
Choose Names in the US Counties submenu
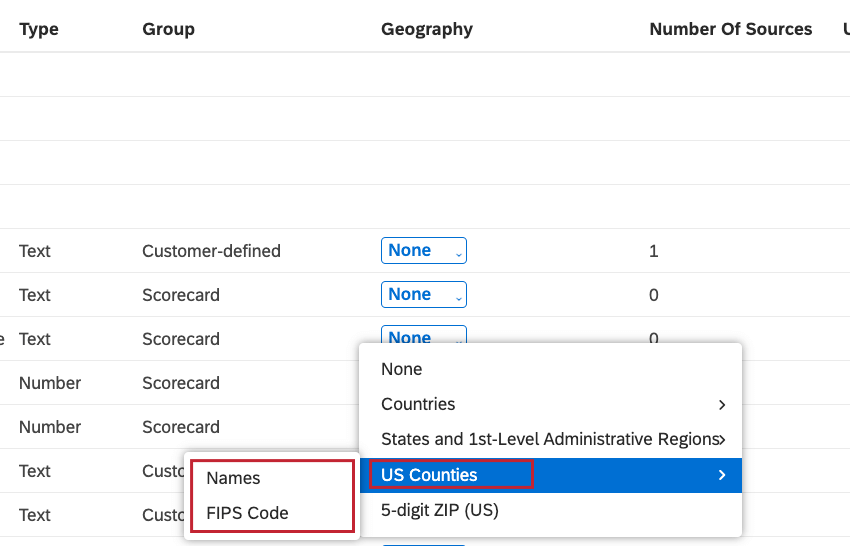233,478
